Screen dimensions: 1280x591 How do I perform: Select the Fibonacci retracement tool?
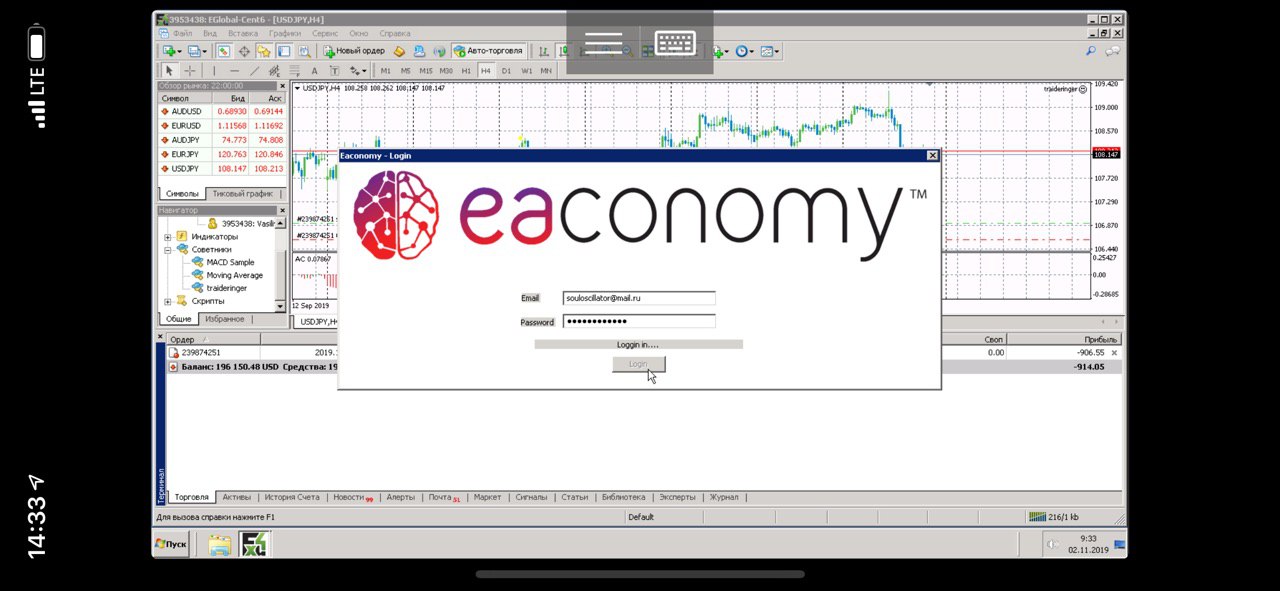pos(294,71)
